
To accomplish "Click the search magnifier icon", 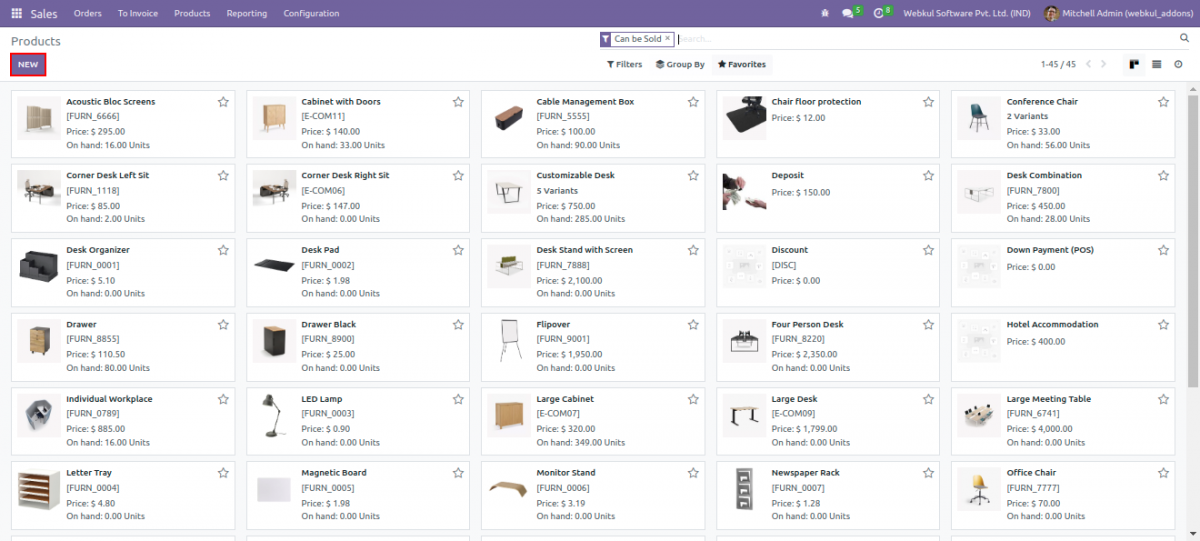I will pos(1184,38).
